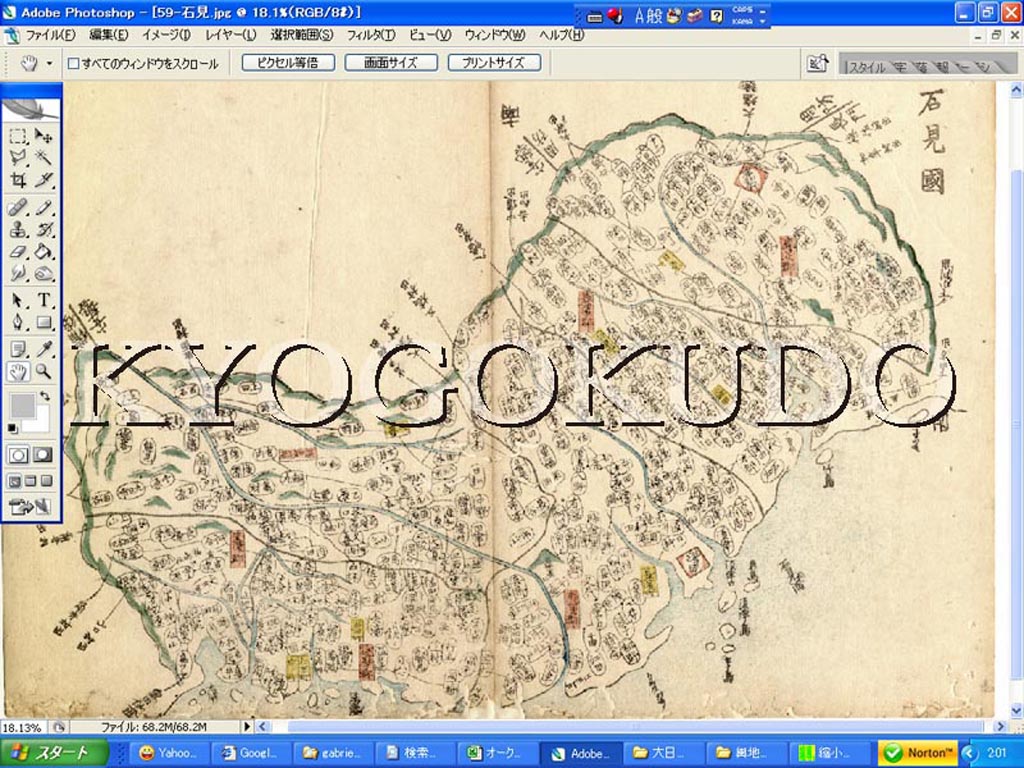The height and width of the screenshot is (768, 1024).
Task: Select the Rectangular Marquee tool
Action: click(18, 136)
